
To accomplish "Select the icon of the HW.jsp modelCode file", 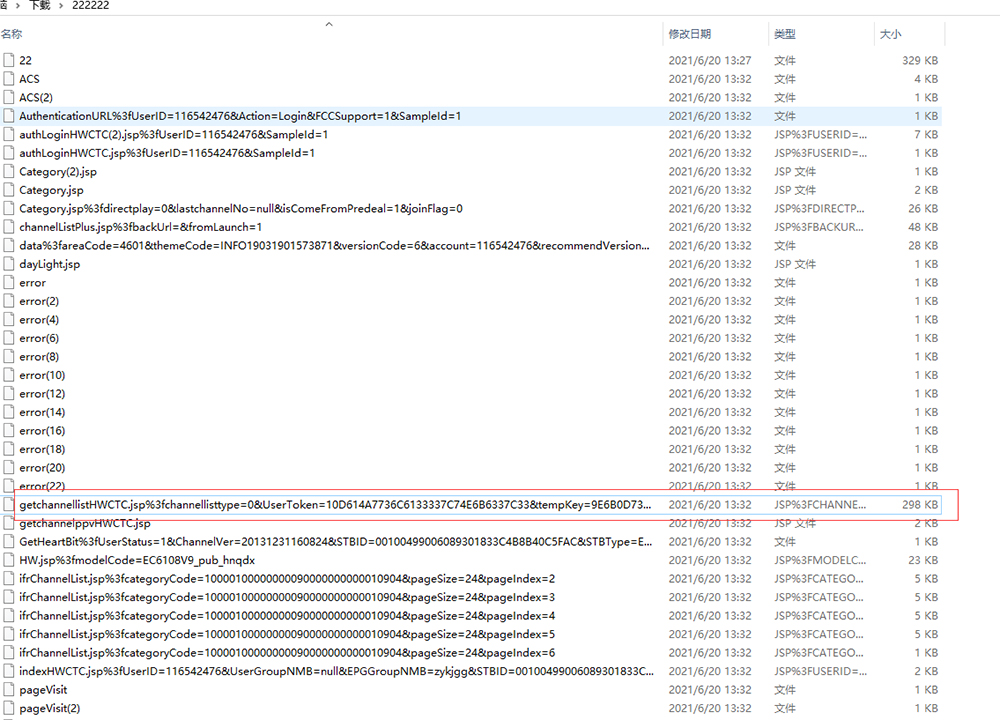I will coord(9,561).
